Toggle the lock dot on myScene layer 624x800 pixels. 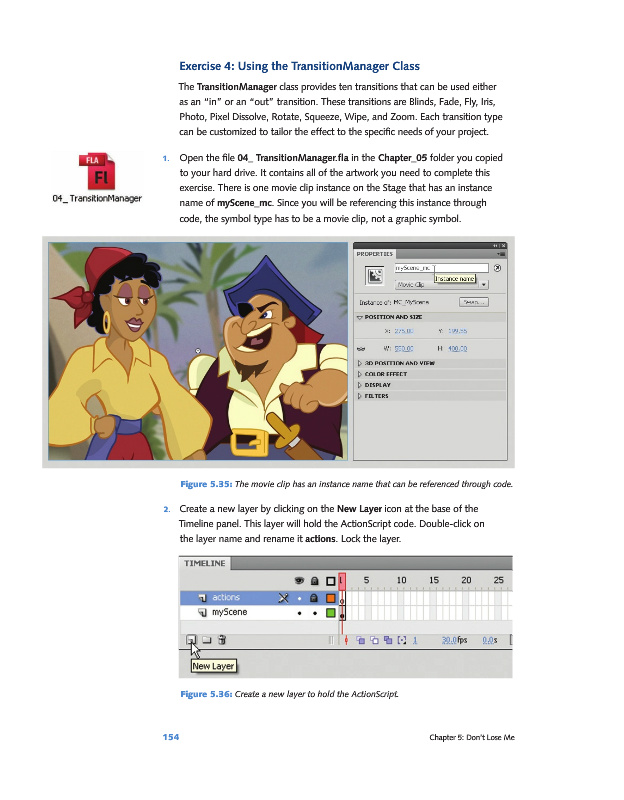pos(314,612)
